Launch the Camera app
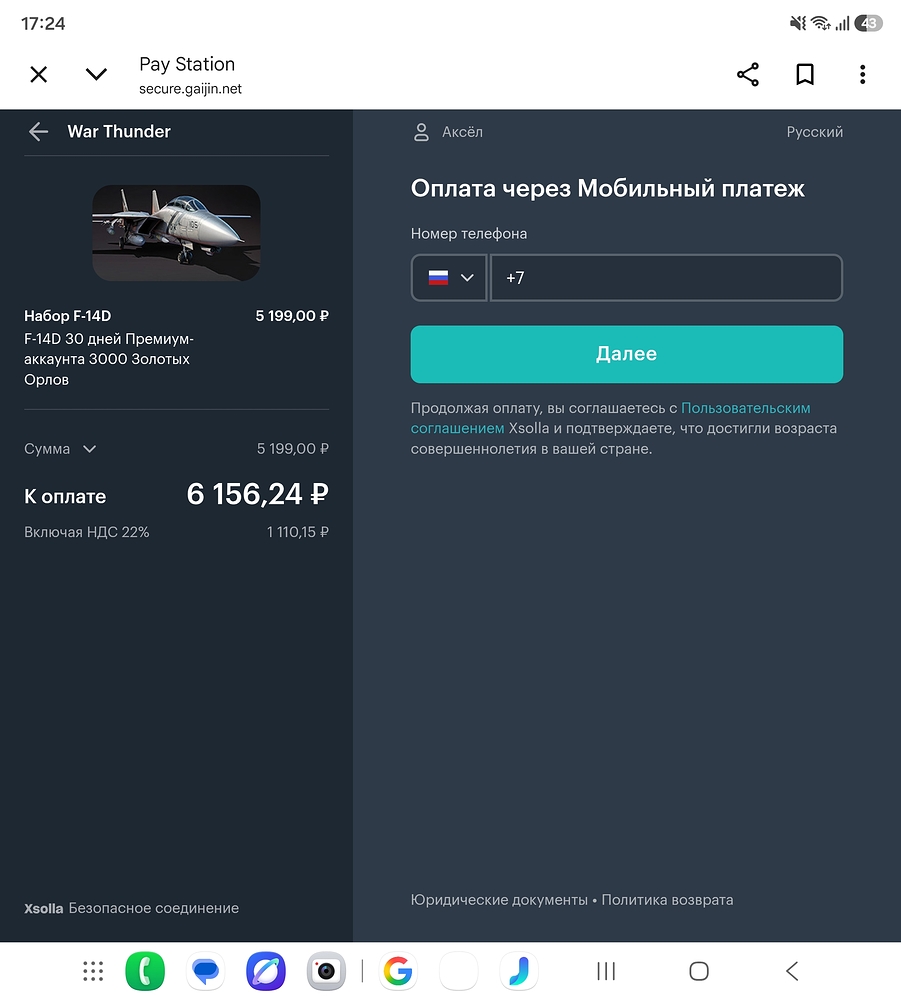The width and height of the screenshot is (901, 1000). (x=326, y=971)
